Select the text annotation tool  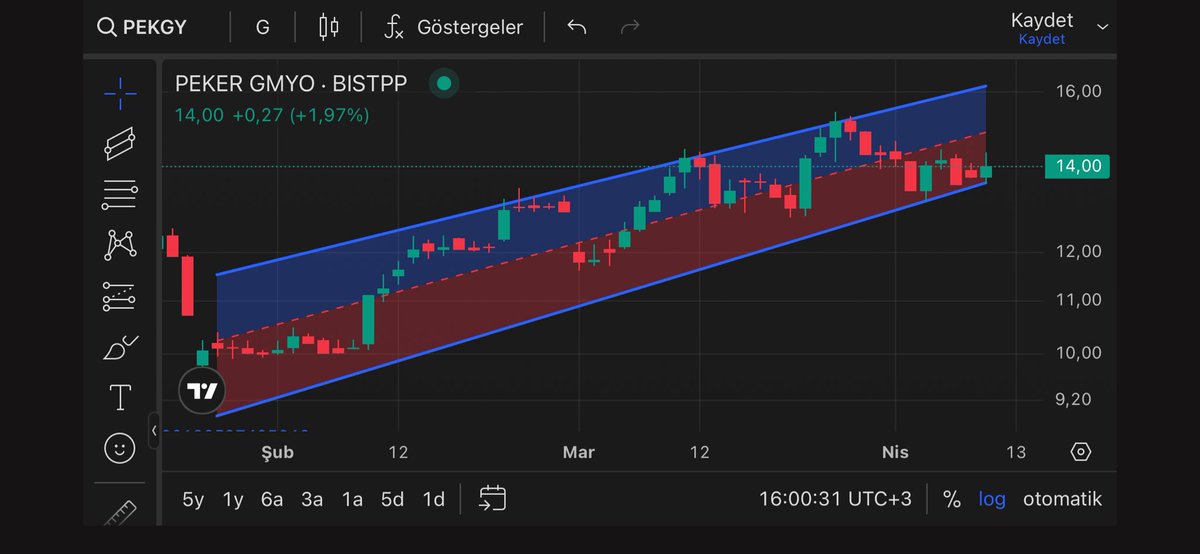click(120, 398)
